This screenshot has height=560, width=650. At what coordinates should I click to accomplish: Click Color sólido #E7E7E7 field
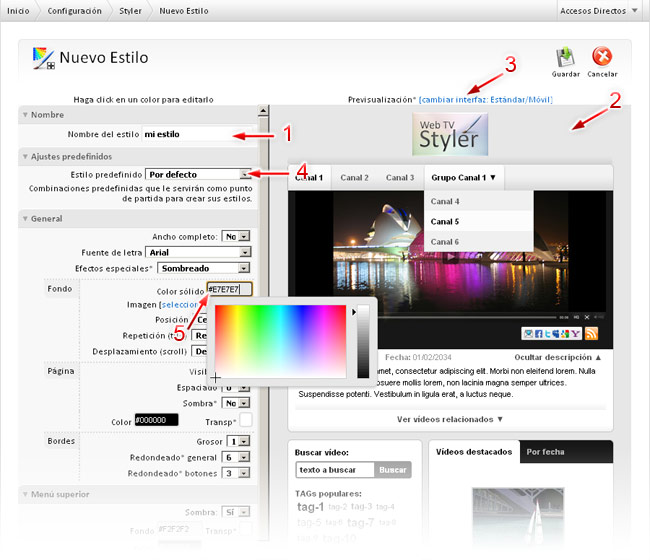point(229,289)
